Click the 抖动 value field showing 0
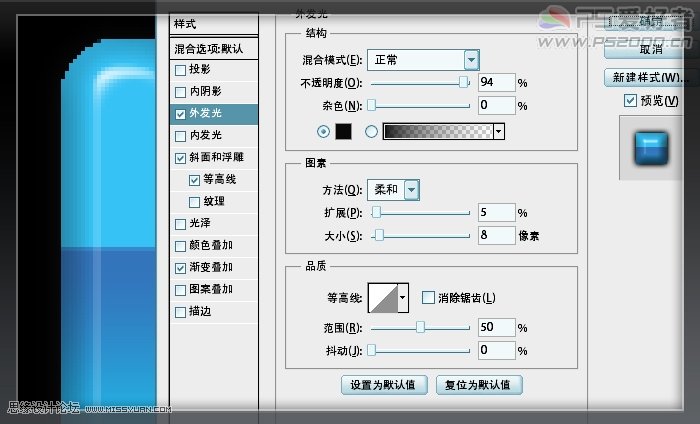Viewport: 700px width, 424px height. pos(496,350)
